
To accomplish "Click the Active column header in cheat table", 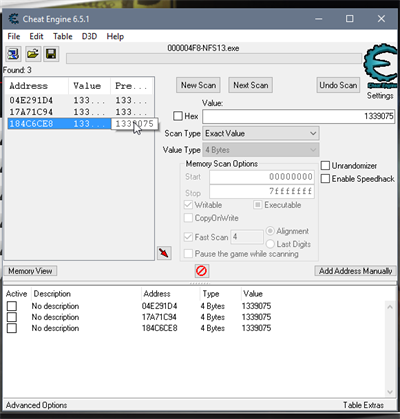I will 17,294.
